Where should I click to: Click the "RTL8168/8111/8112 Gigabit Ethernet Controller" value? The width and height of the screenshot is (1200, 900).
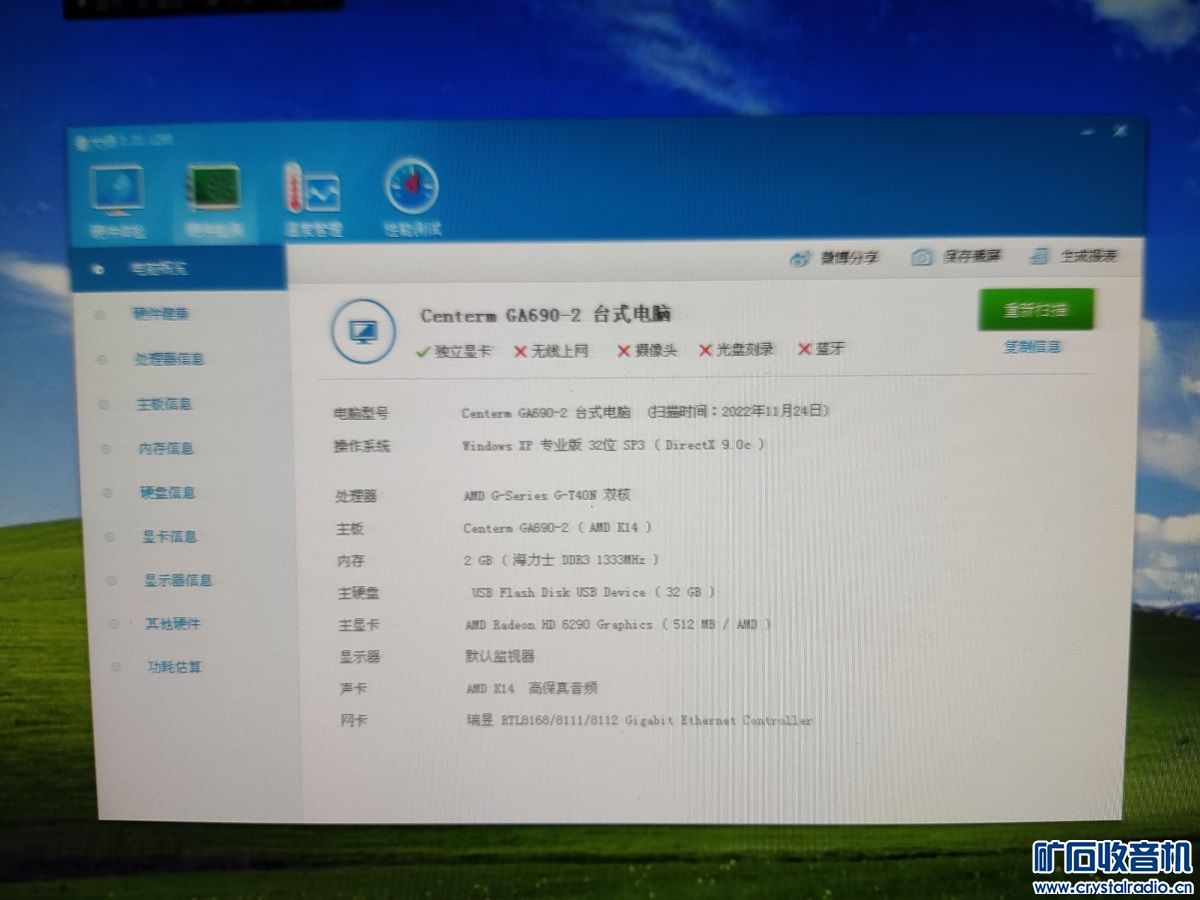tap(657, 720)
